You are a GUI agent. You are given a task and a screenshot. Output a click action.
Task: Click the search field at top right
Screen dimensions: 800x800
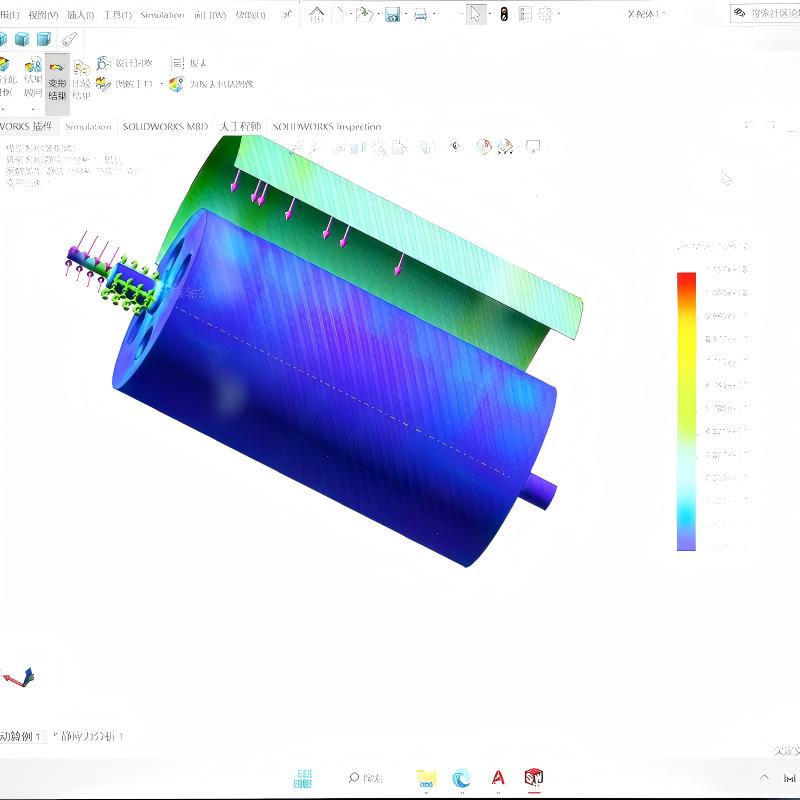[765, 14]
